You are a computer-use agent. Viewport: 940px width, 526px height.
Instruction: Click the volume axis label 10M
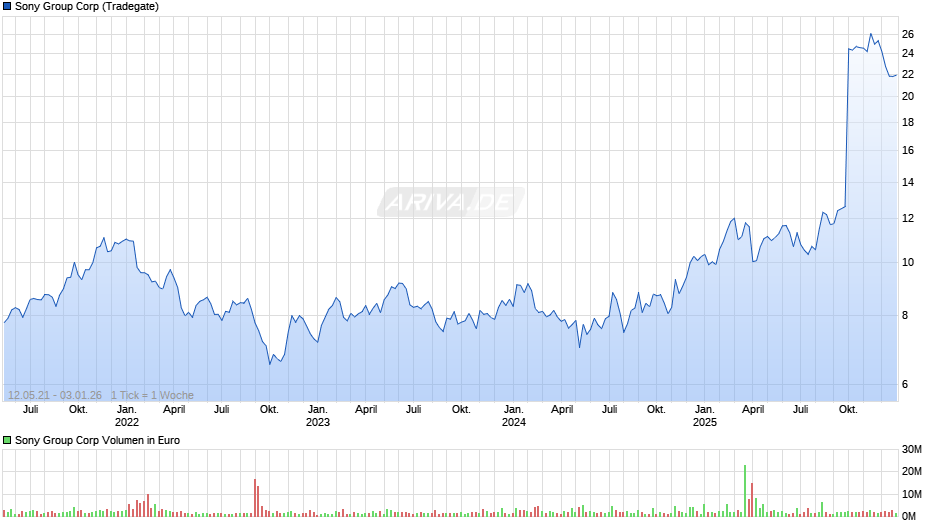912,494
